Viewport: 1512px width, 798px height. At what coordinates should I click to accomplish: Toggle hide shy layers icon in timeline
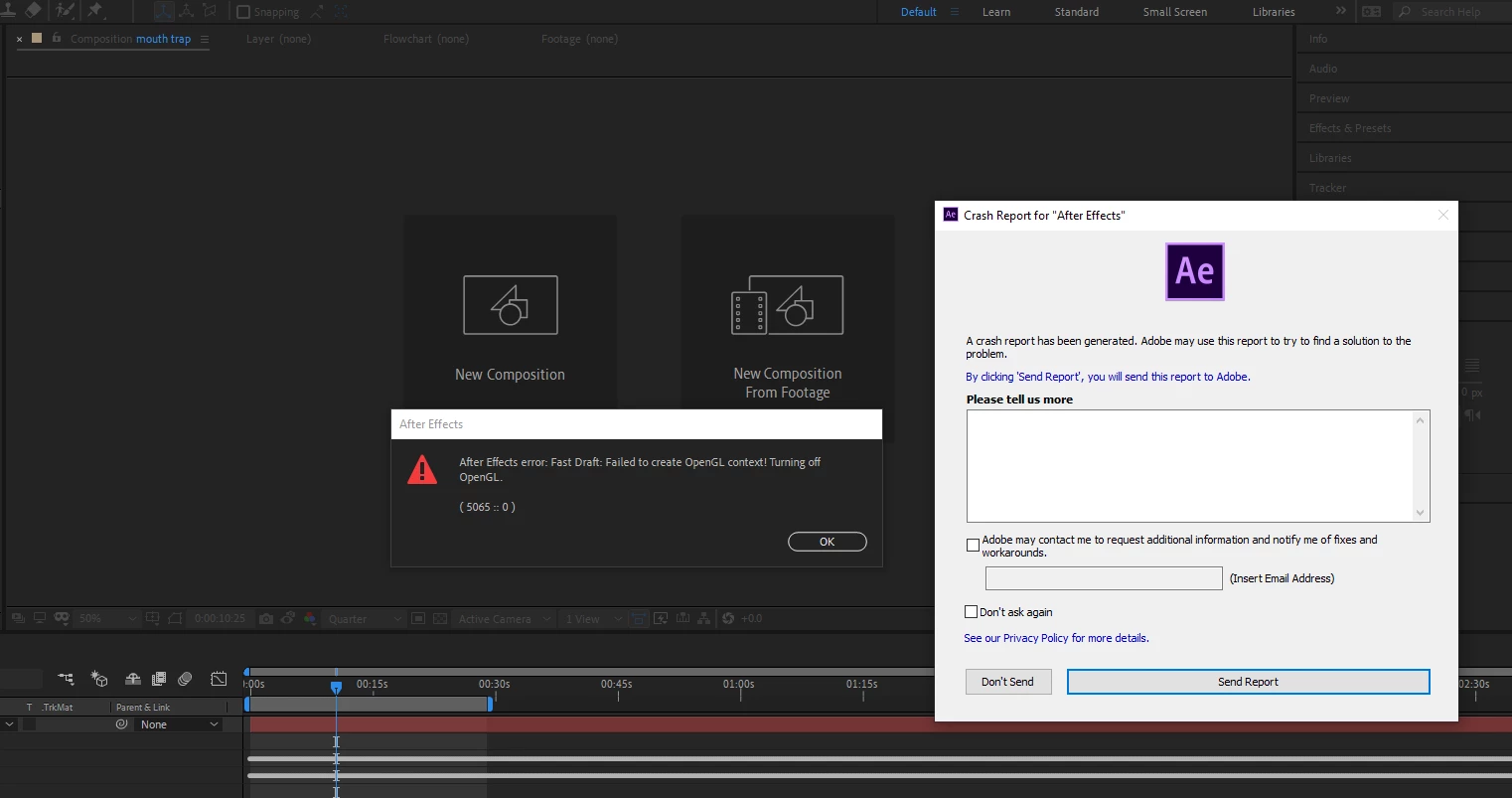(132, 679)
